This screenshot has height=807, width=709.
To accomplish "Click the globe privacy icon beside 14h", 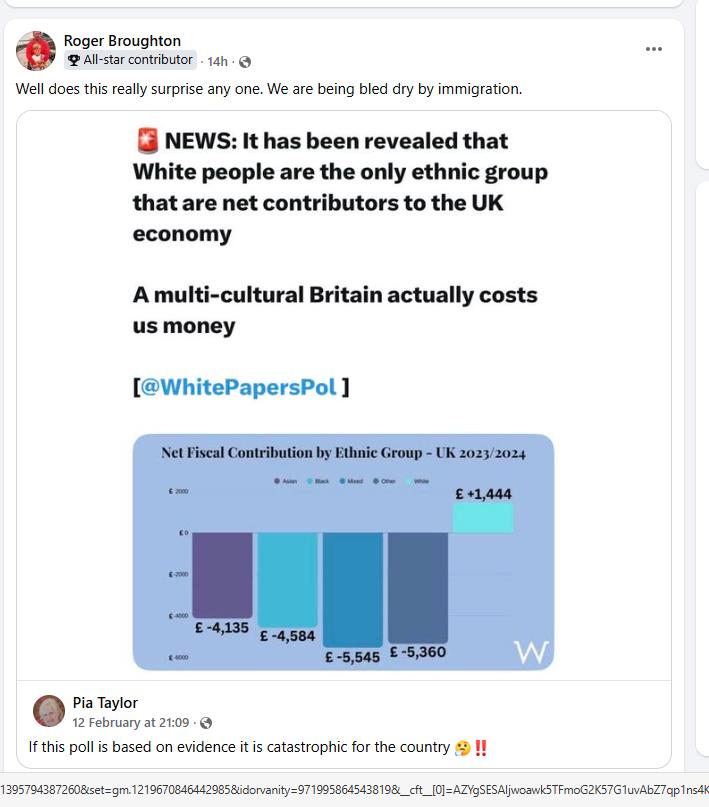I will click(x=245, y=60).
